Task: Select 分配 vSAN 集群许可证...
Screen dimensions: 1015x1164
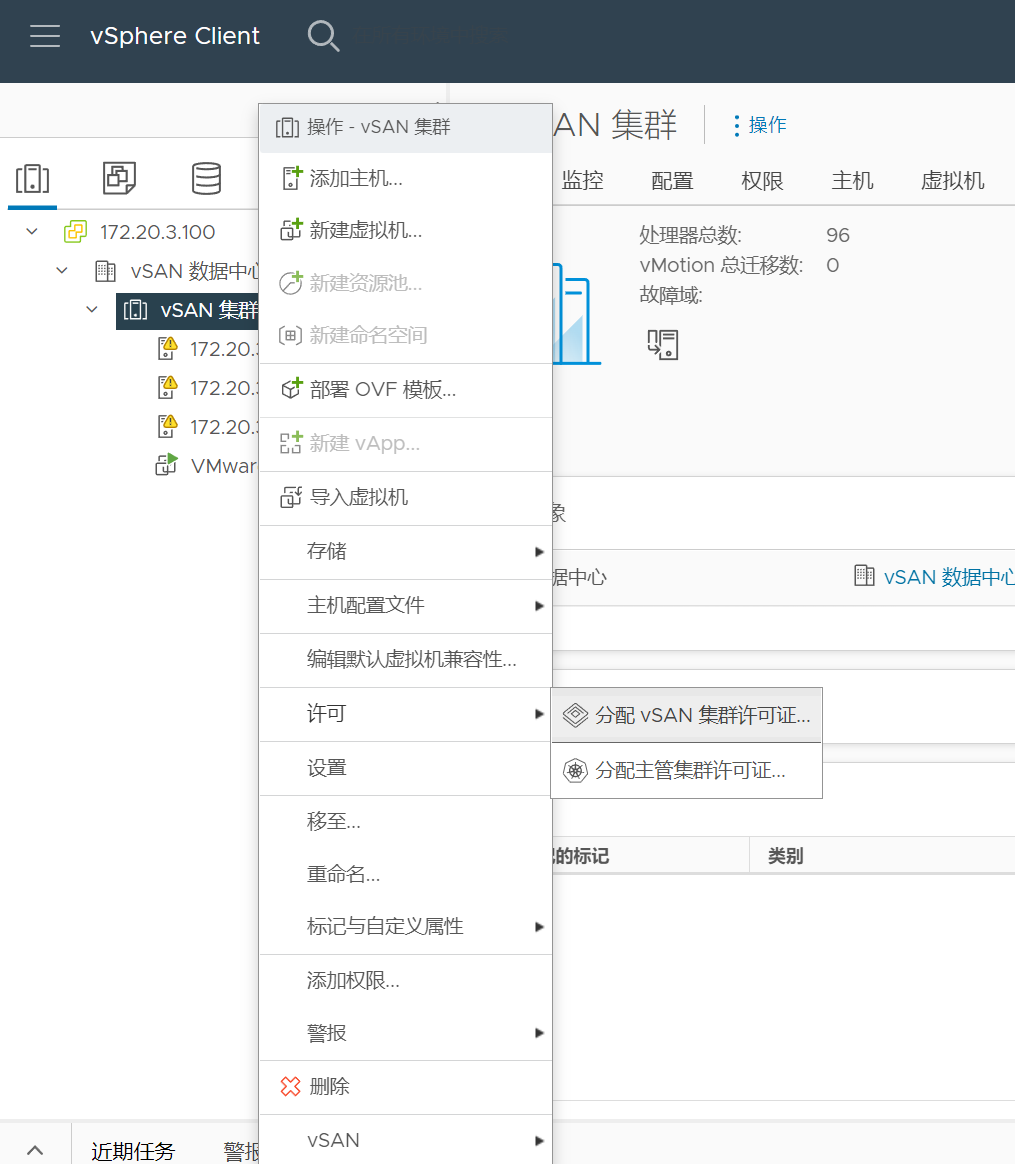Action: pyautogui.click(x=687, y=715)
